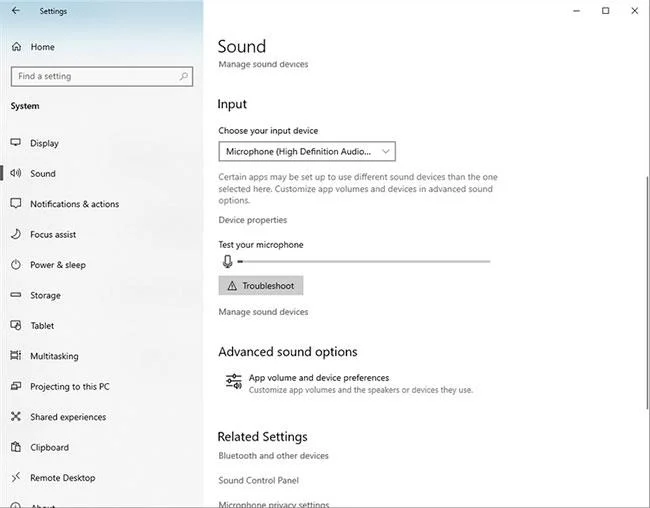Open Display settings page

click(x=44, y=143)
